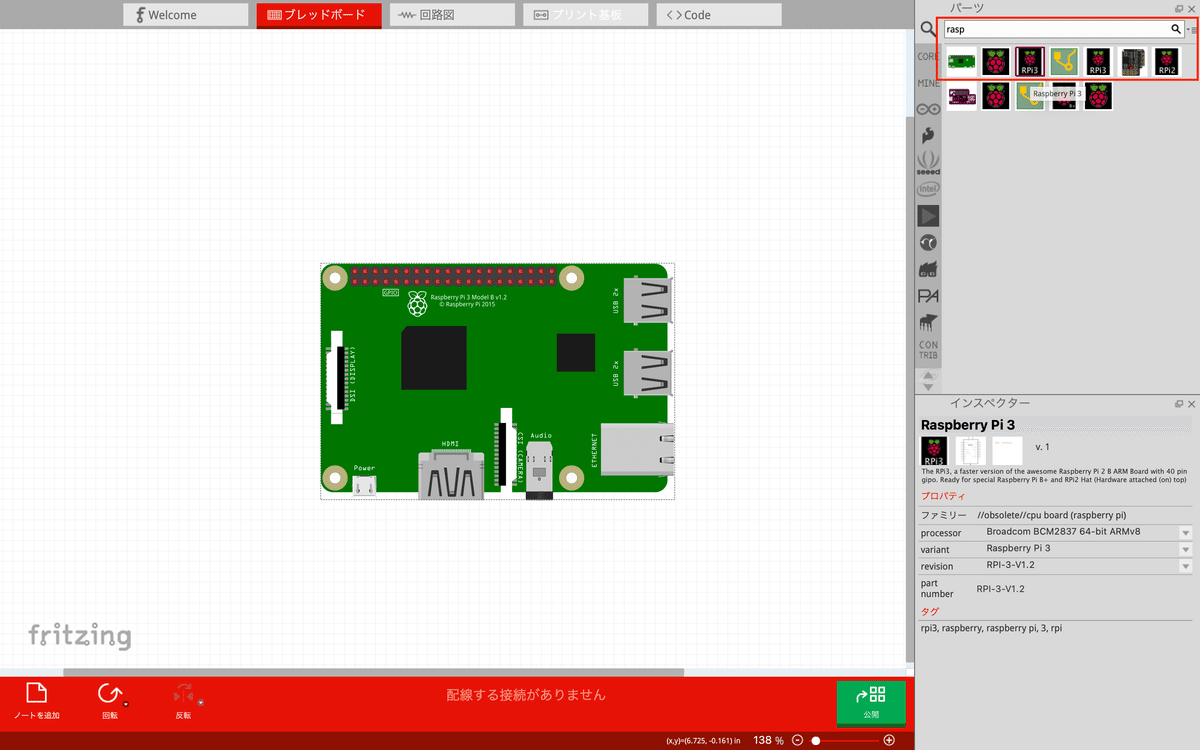This screenshot has height=750, width=1200.
Task: Click the canvas vertical scrollbar
Action: point(909,390)
